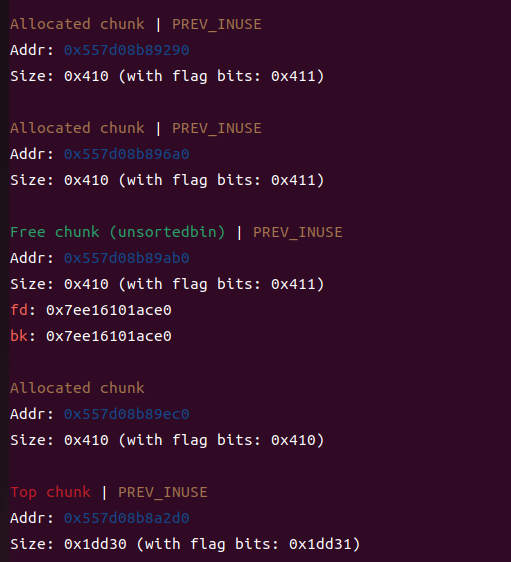Click the Size line of the unsortedbin chunk

click(167, 284)
